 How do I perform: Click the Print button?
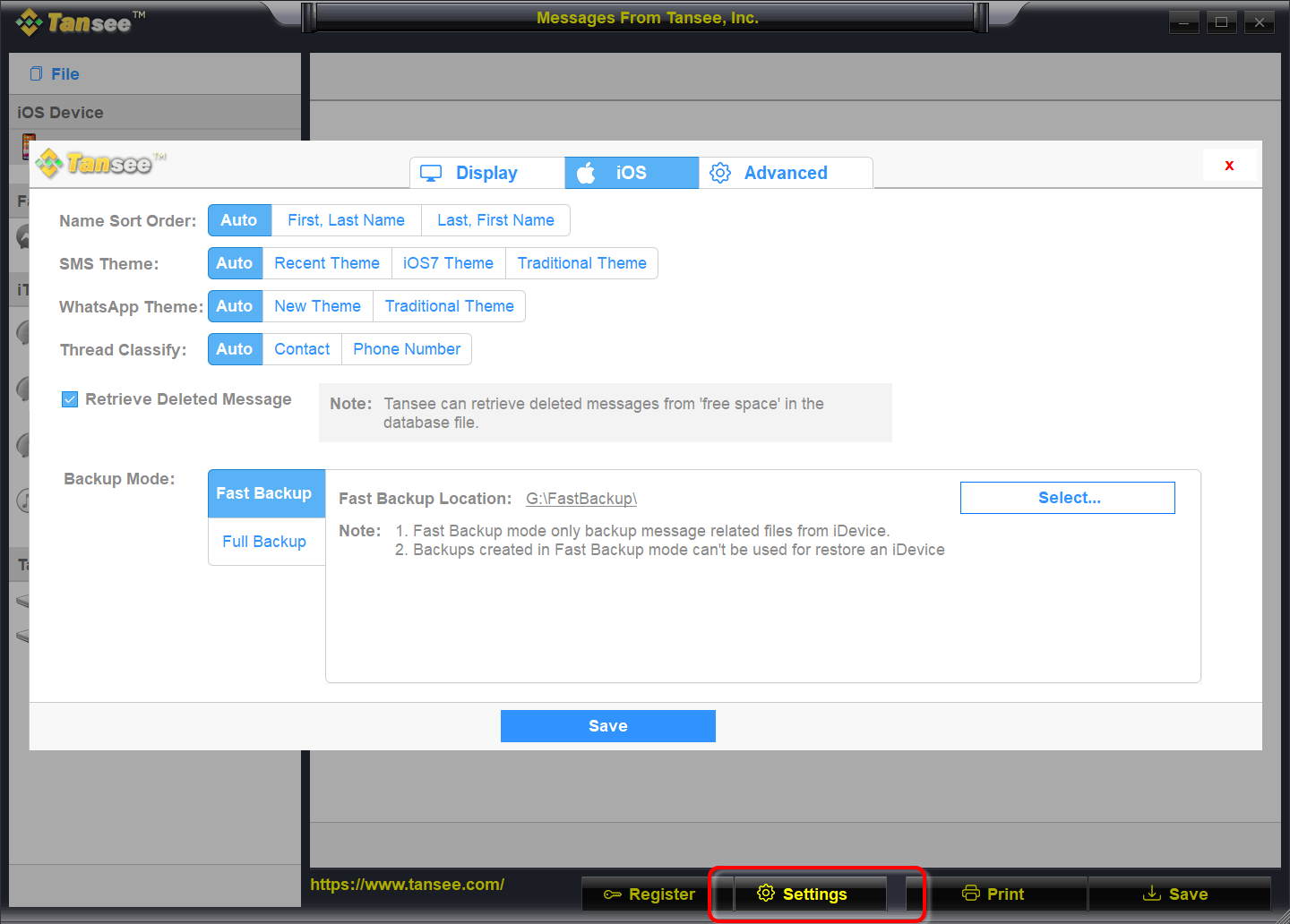(x=1005, y=894)
